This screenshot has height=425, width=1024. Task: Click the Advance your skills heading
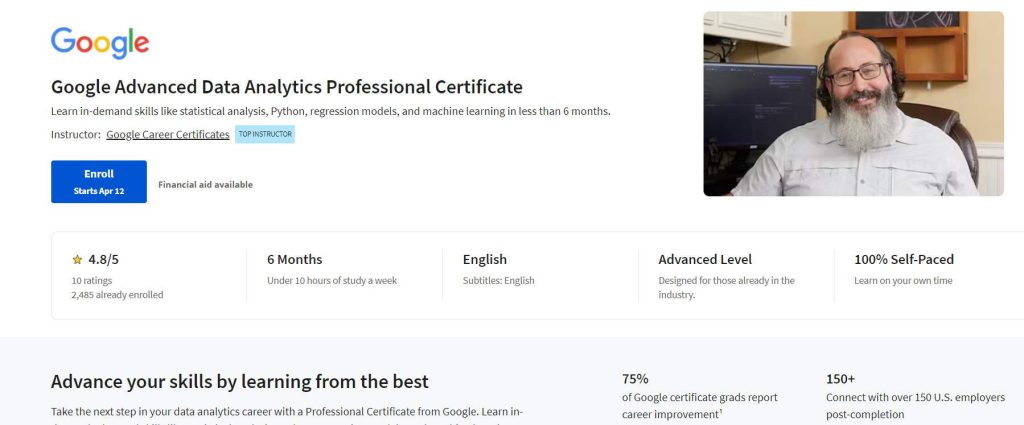(x=239, y=381)
